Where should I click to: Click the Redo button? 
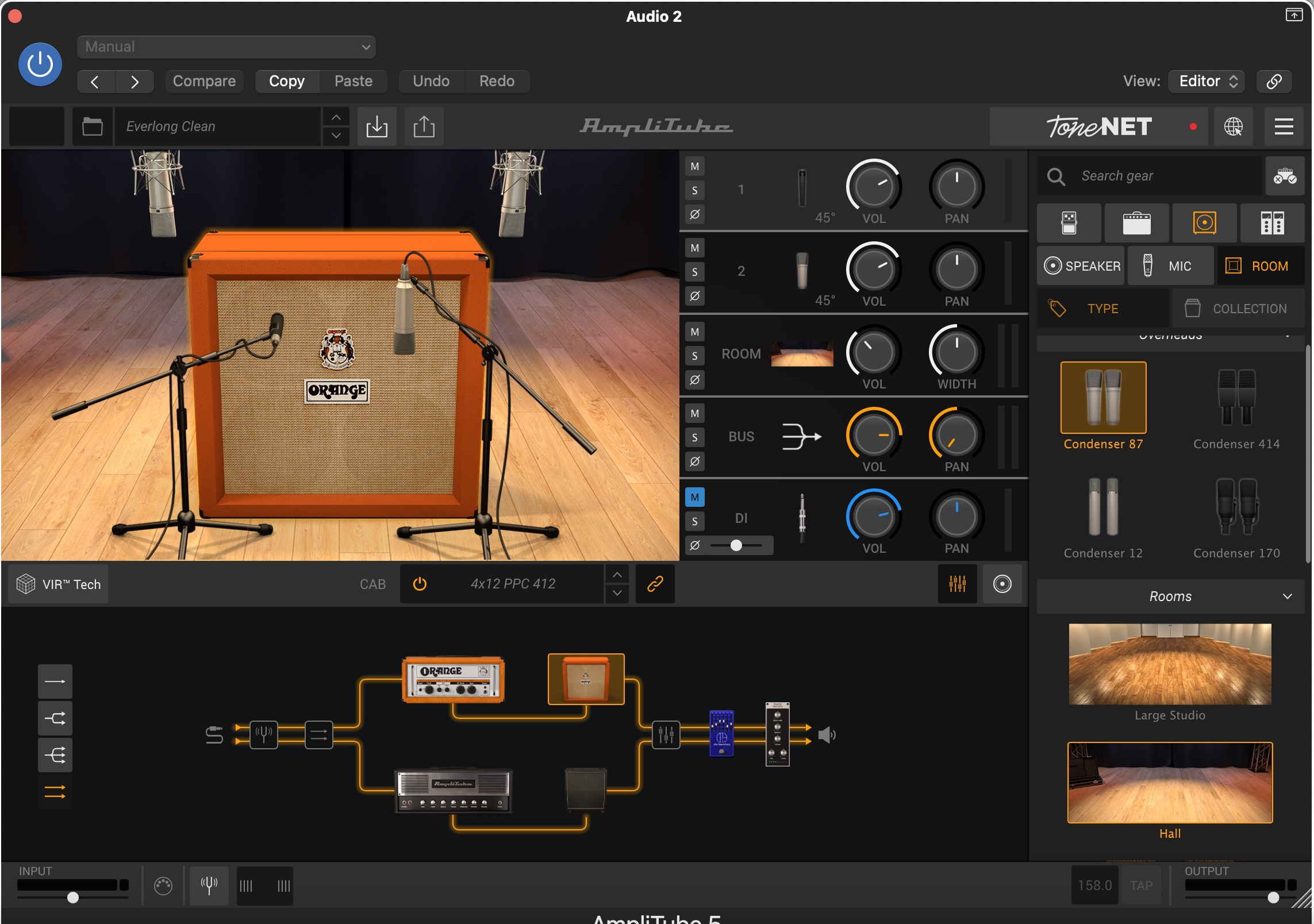(x=497, y=82)
